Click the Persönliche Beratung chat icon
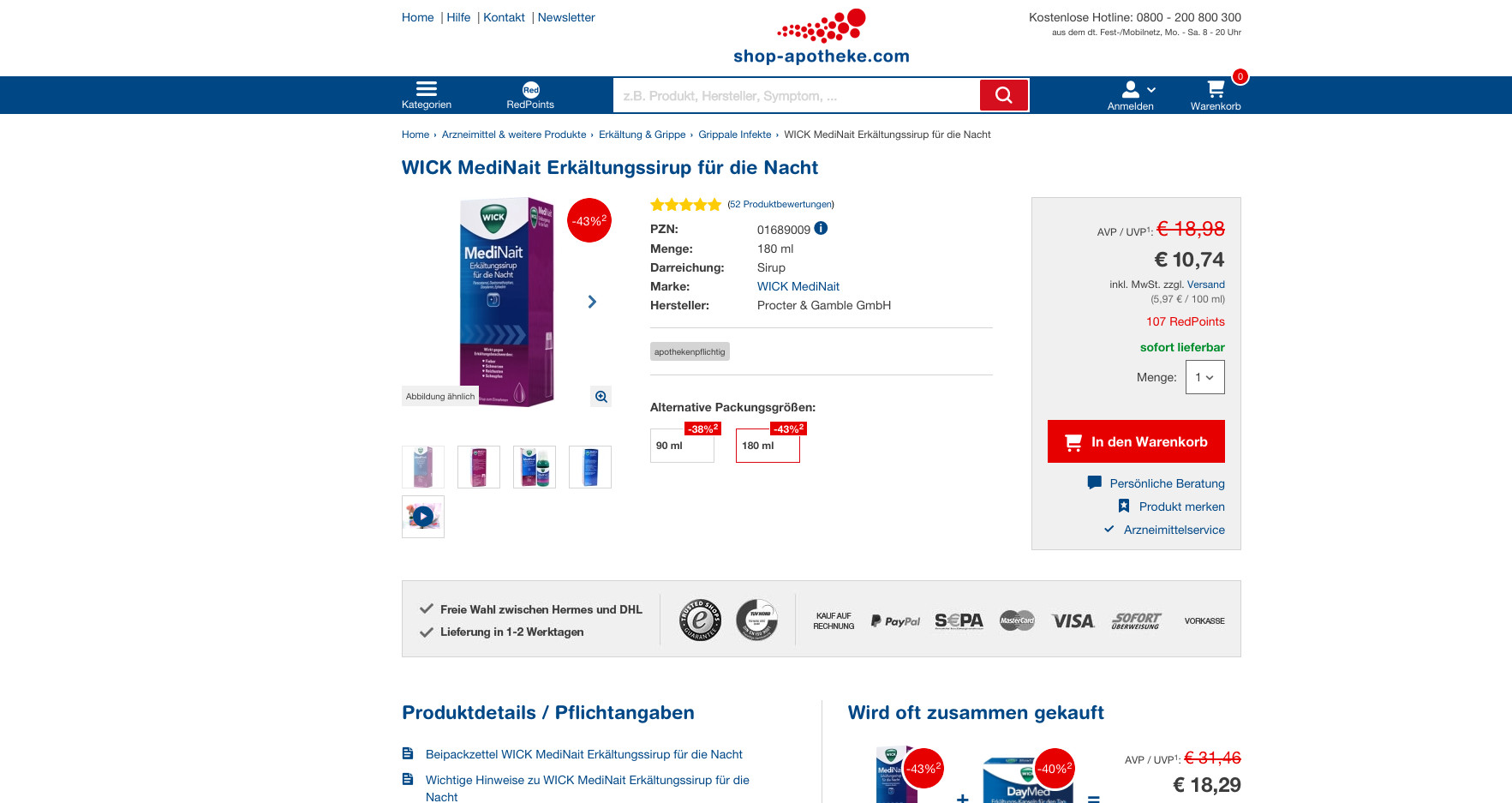This screenshot has height=803, width=1512. click(1094, 482)
